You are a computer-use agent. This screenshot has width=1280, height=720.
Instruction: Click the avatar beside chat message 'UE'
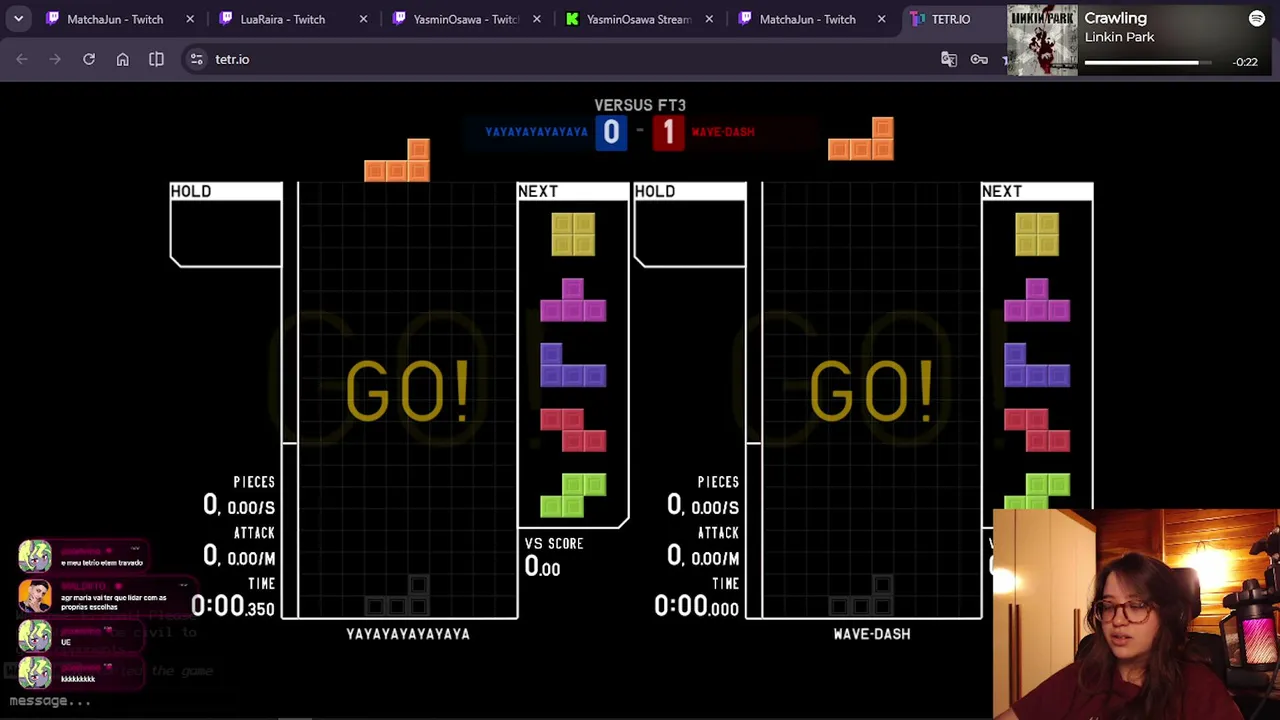(x=35, y=637)
